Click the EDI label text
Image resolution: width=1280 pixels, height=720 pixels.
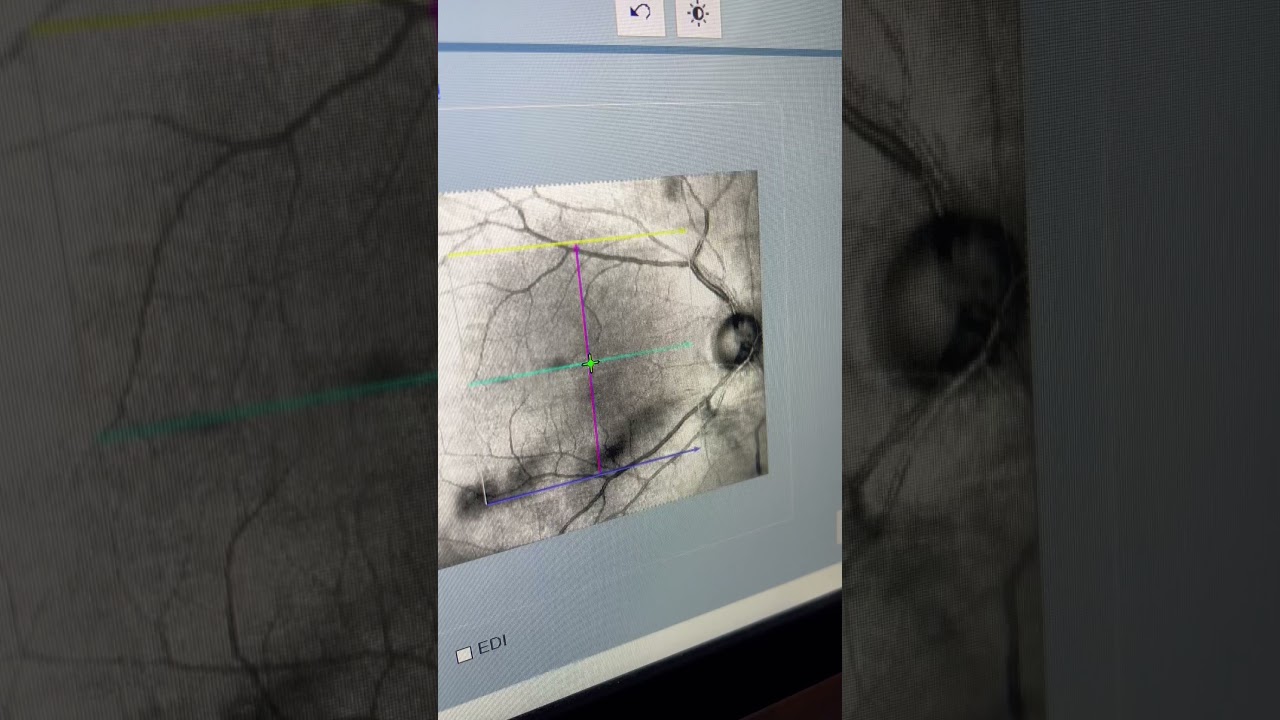[x=492, y=646]
